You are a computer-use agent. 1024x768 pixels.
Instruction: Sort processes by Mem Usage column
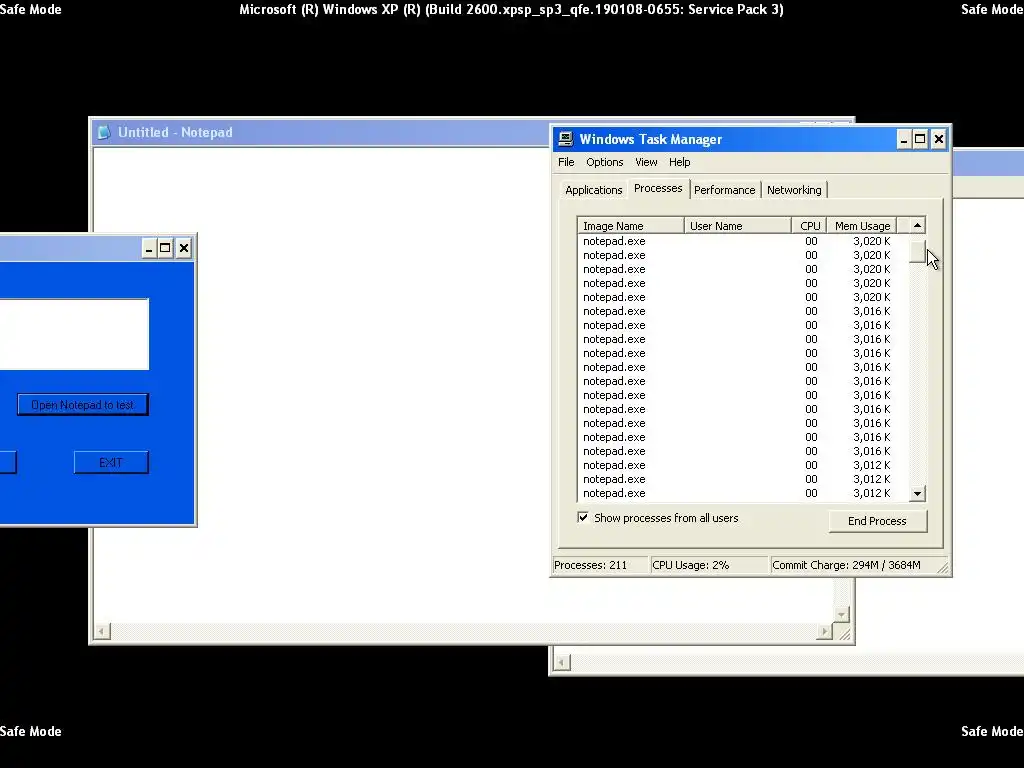861,226
